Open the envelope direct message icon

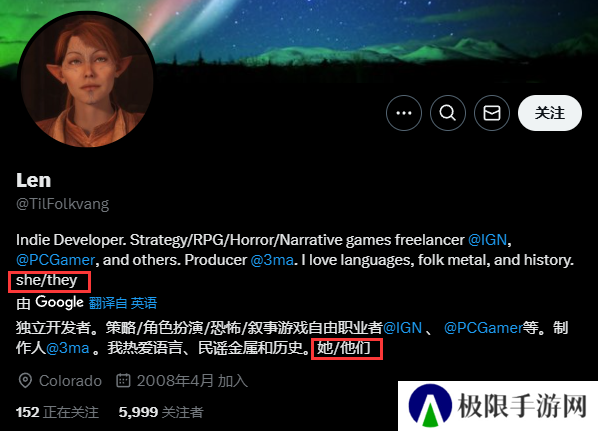pyautogui.click(x=492, y=113)
